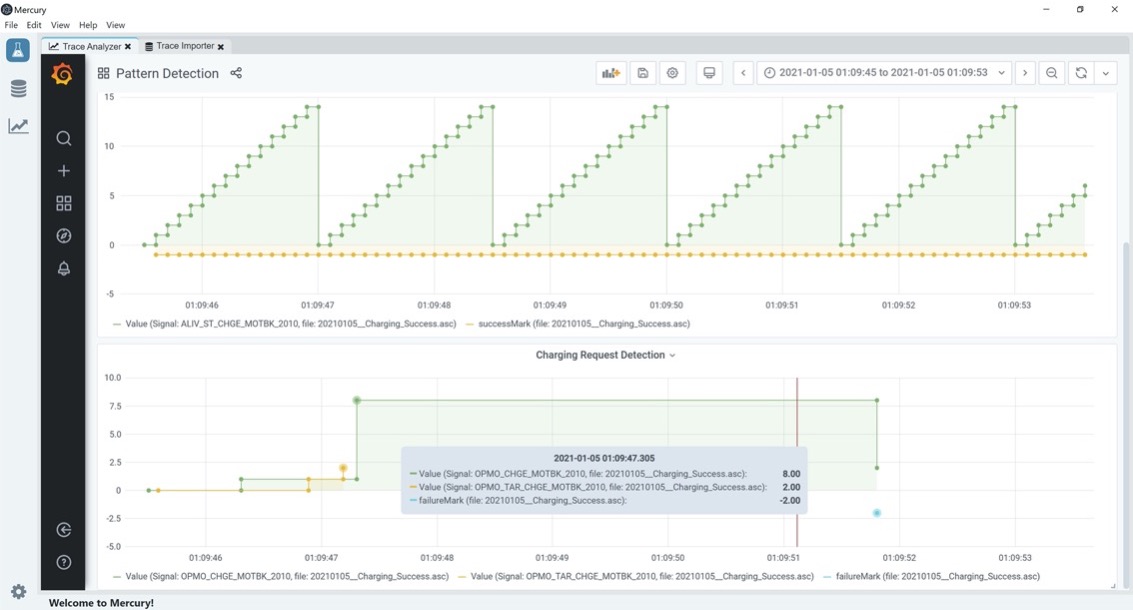The image size is (1133, 610).
Task: Share the Pattern Detection dashboard
Action: [236, 73]
